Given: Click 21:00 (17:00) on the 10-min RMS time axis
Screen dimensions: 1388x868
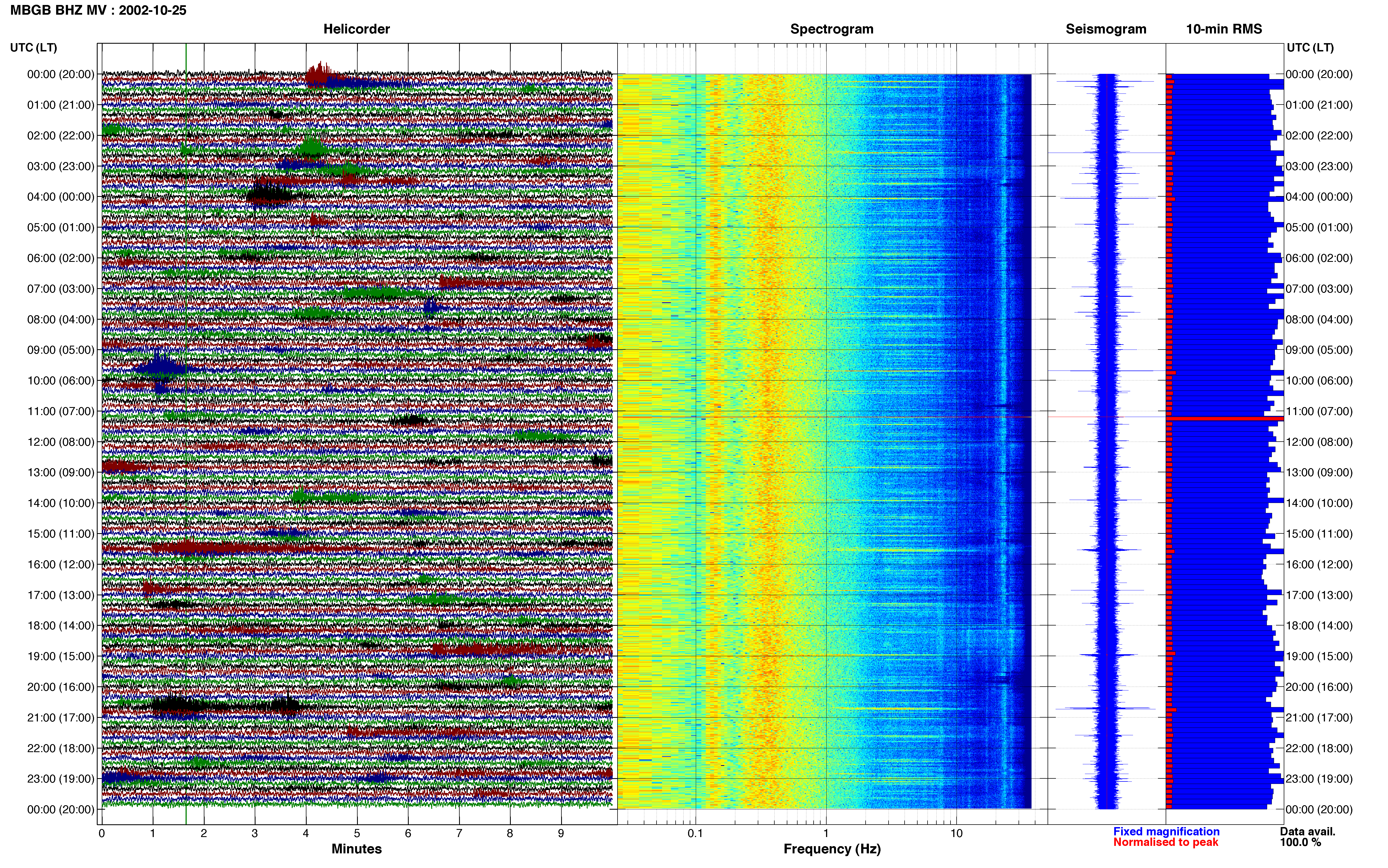Looking at the screenshot, I should click(1319, 718).
